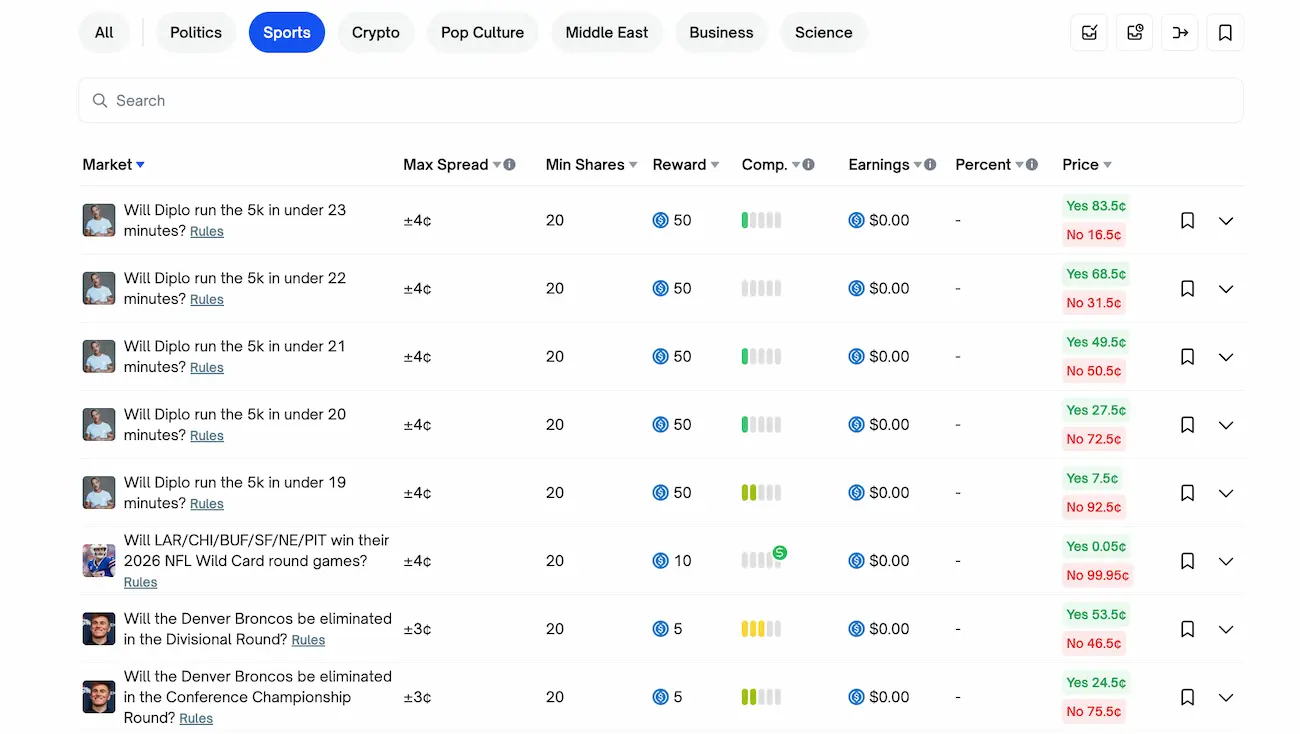Expand the NFL Wild Card market row
Viewport: 1300px width, 734px height.
(x=1226, y=561)
